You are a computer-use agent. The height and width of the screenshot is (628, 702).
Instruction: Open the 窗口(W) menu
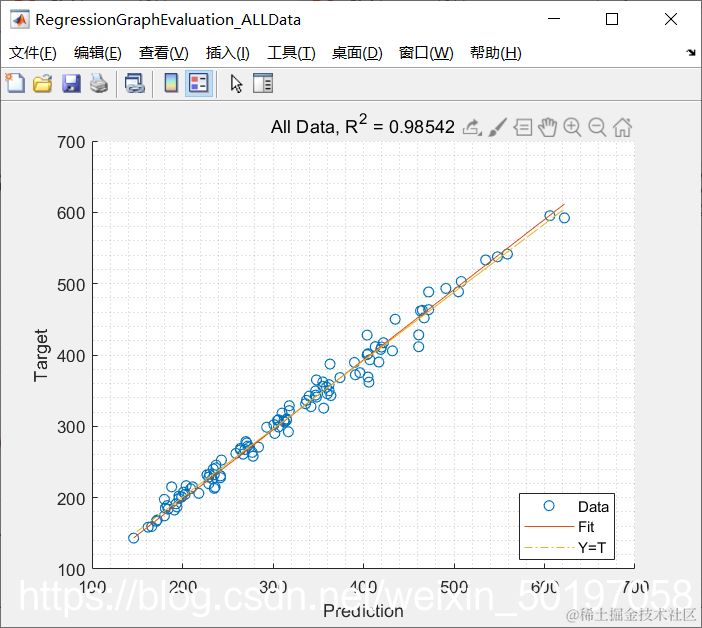coord(426,53)
